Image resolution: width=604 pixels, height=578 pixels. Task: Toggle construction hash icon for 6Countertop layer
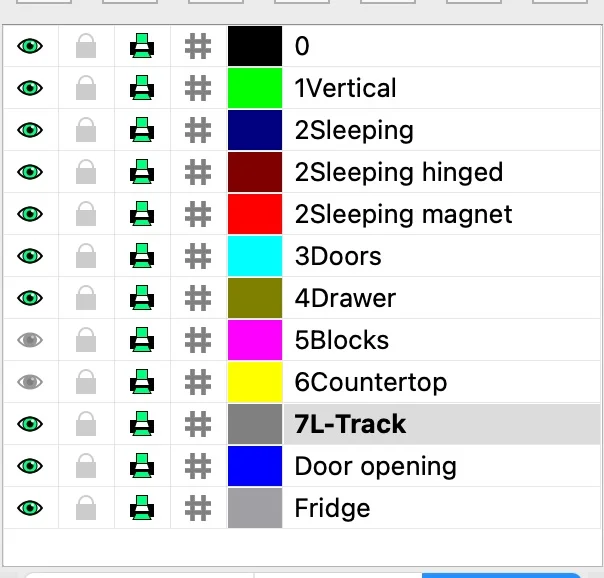[199, 383]
